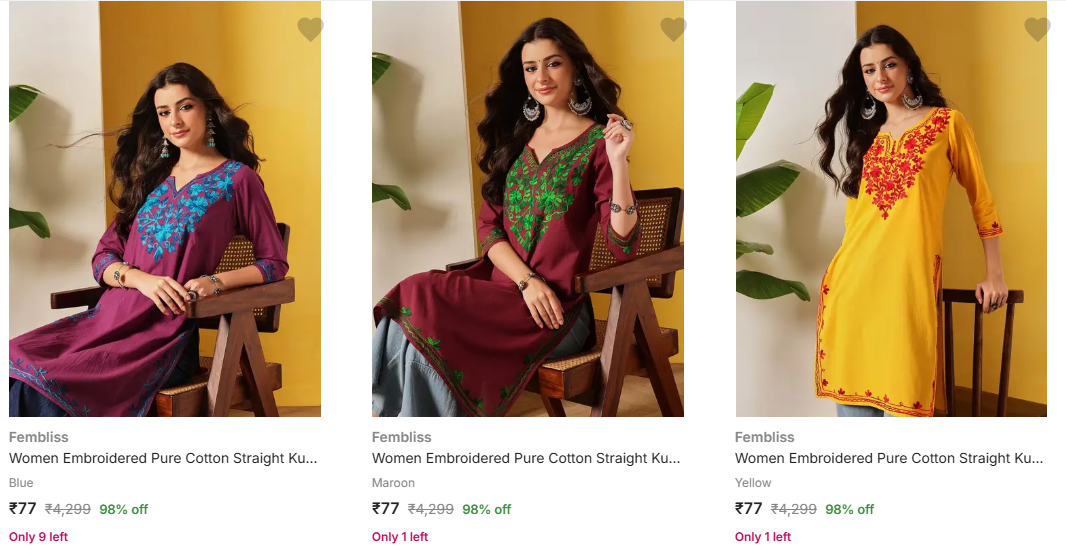Open the product title of the Blue kurta
This screenshot has height=550, width=1066.
tap(163, 459)
